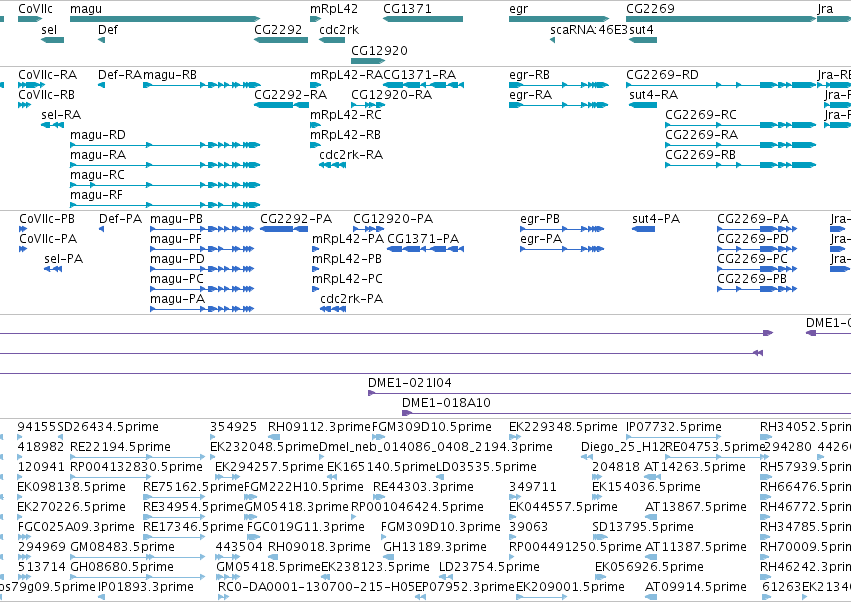Click the RH09112.3prime EST
851x602 pixels.
coord(274,436)
